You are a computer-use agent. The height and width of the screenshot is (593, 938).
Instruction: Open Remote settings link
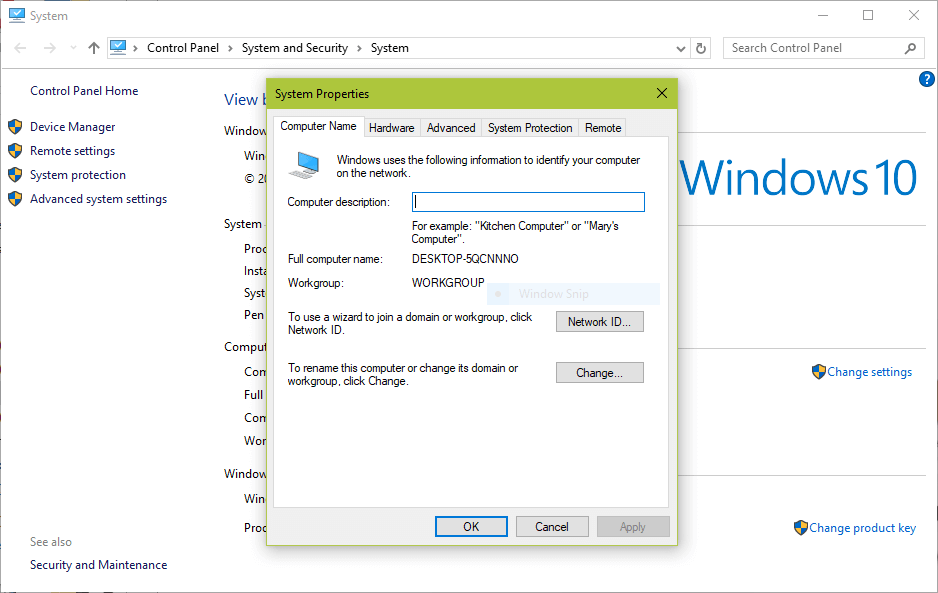pos(72,151)
